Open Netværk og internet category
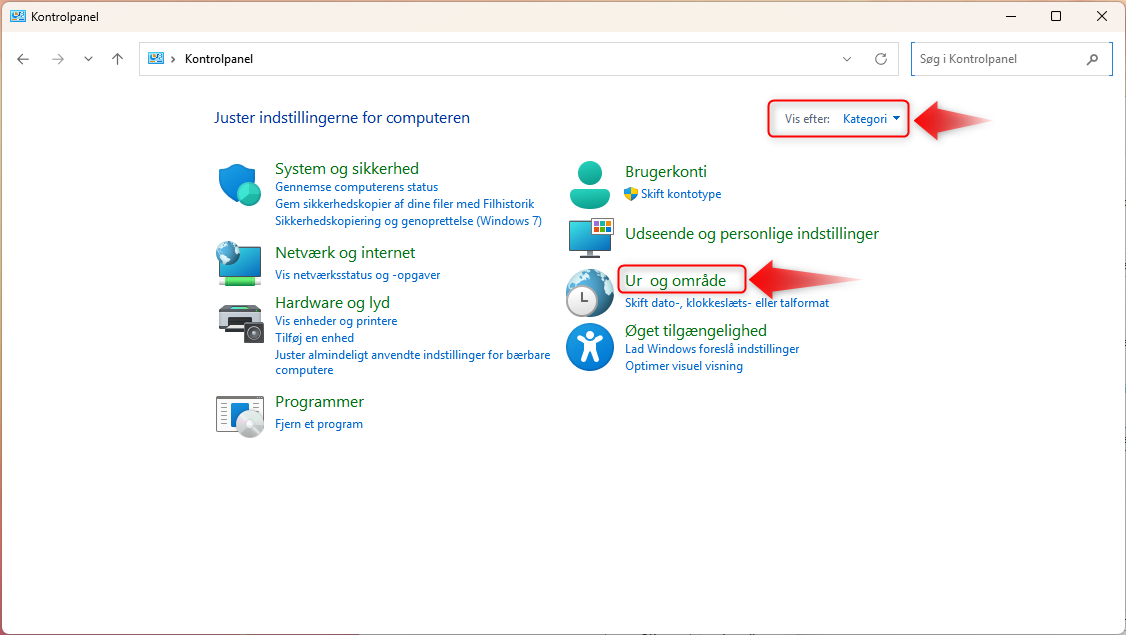1126x635 pixels. (x=345, y=253)
